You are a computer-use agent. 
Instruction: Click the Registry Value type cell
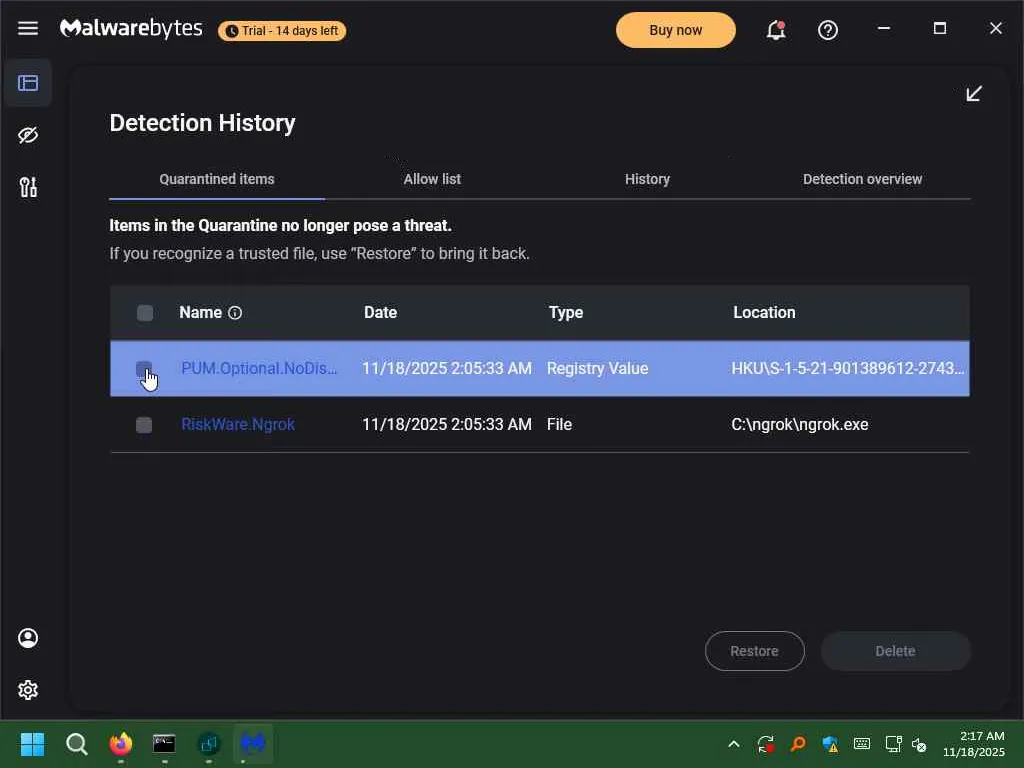(598, 368)
